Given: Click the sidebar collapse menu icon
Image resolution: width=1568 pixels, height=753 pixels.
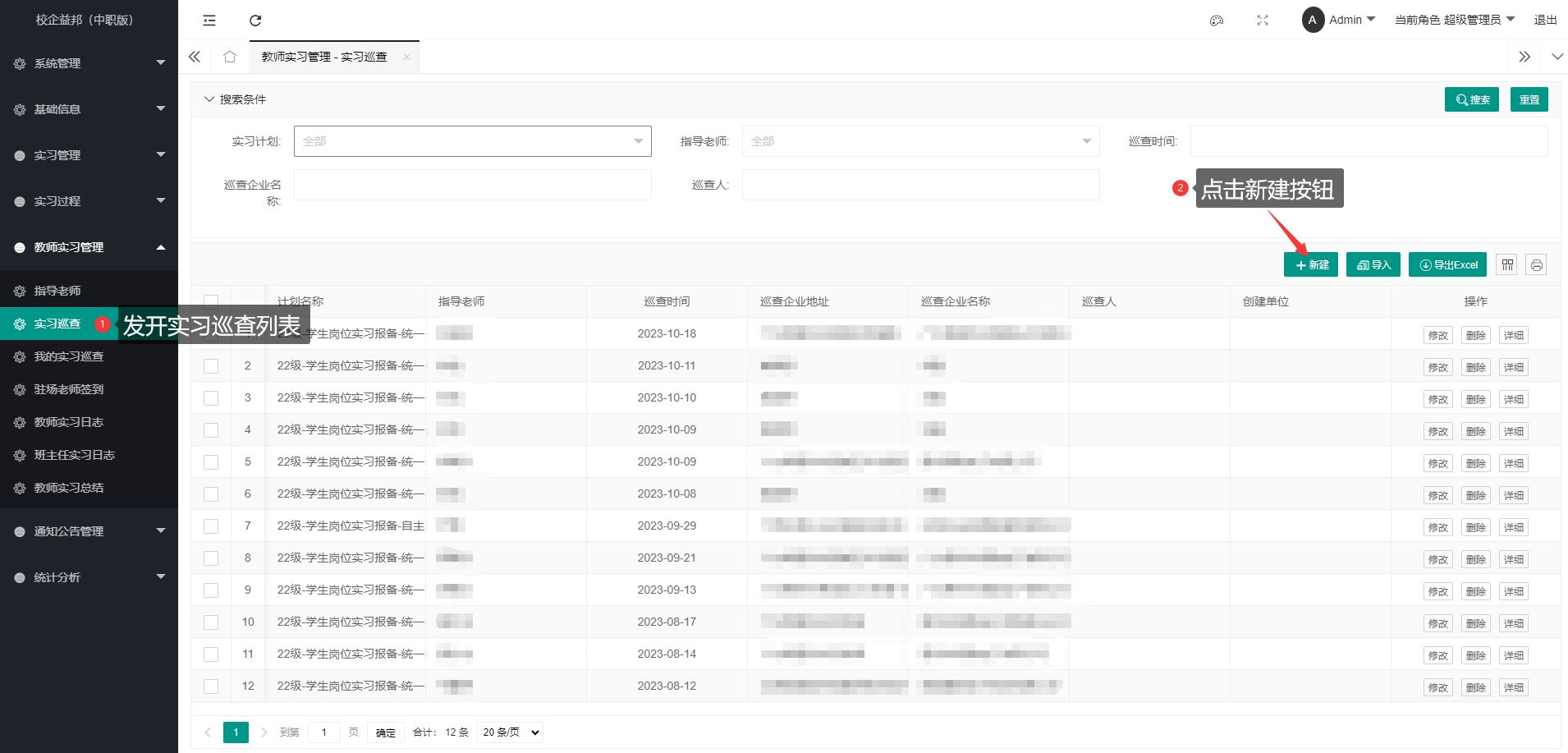Looking at the screenshot, I should coord(209,21).
